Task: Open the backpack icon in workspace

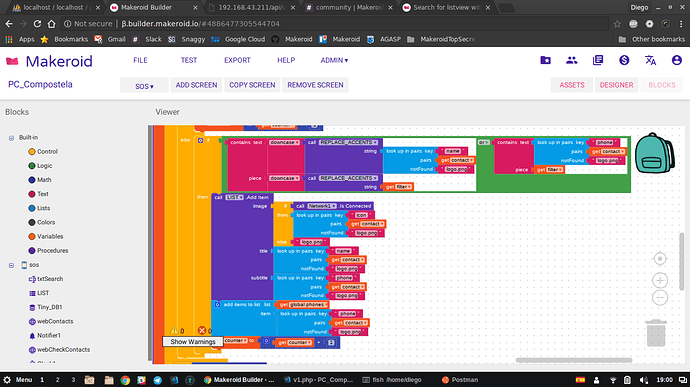Action: (x=654, y=153)
